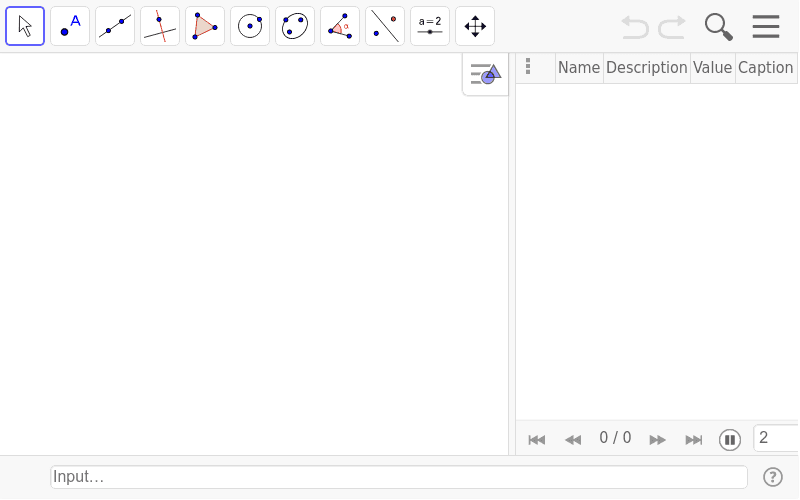Image resolution: width=800 pixels, height=500 pixels.
Task: Select the Polygon tool
Action: click(205, 26)
